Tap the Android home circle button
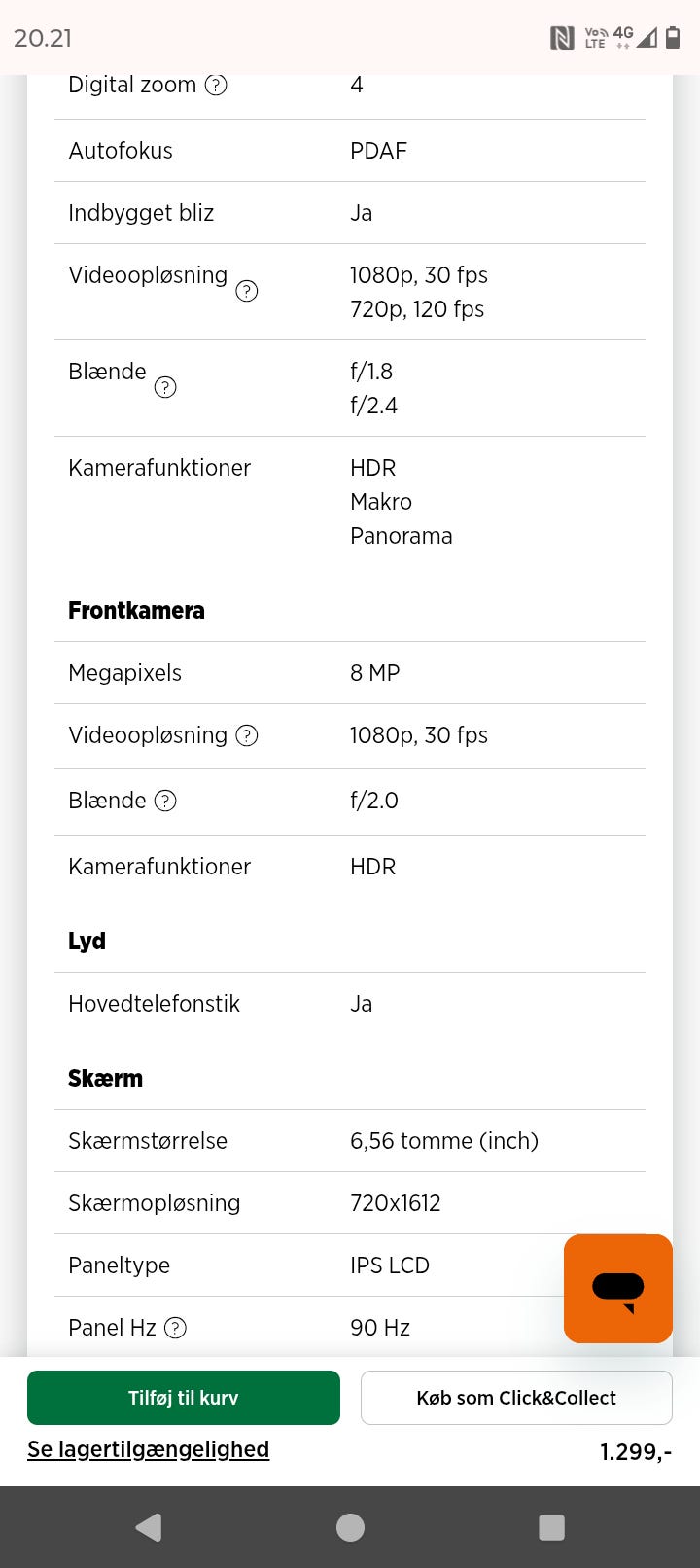Image resolution: width=700 pixels, height=1568 pixels. 350,1527
